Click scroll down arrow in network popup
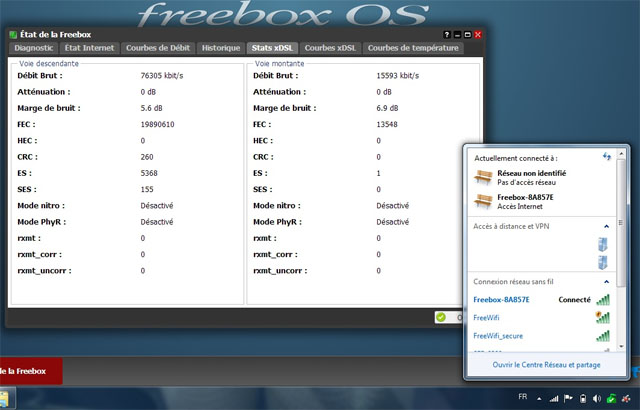Image resolution: width=640 pixels, height=410 pixels. tap(621, 346)
